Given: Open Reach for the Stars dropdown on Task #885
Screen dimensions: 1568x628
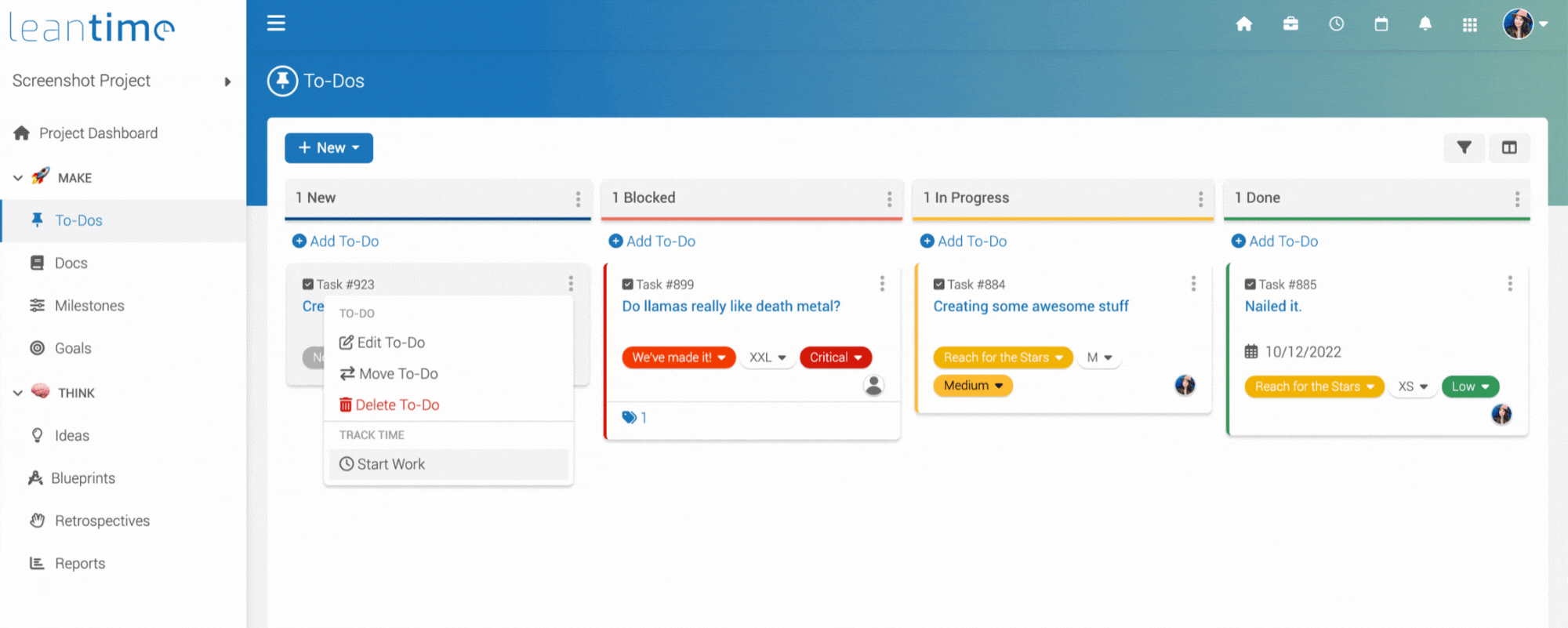Looking at the screenshot, I should 1314,386.
